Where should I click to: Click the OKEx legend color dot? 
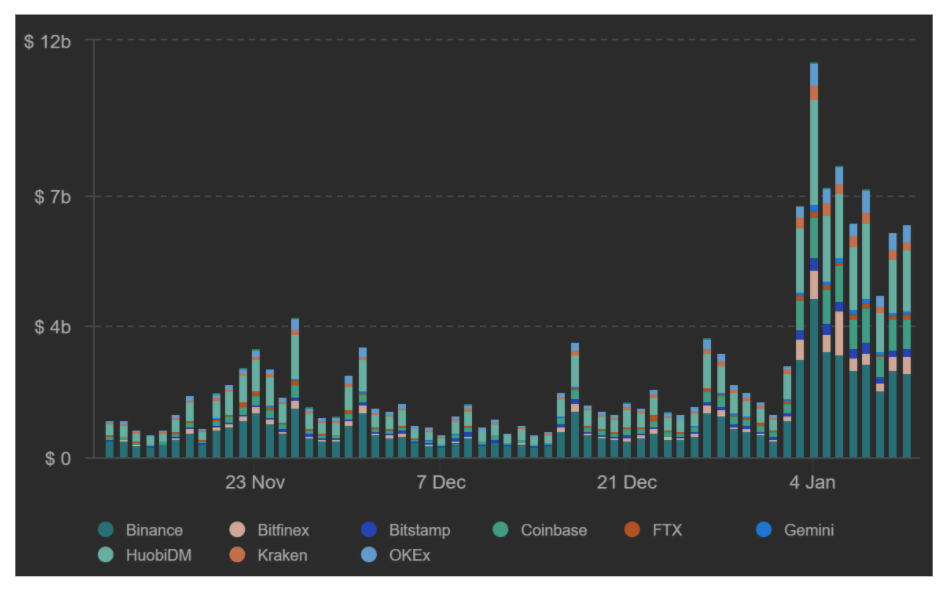point(369,555)
